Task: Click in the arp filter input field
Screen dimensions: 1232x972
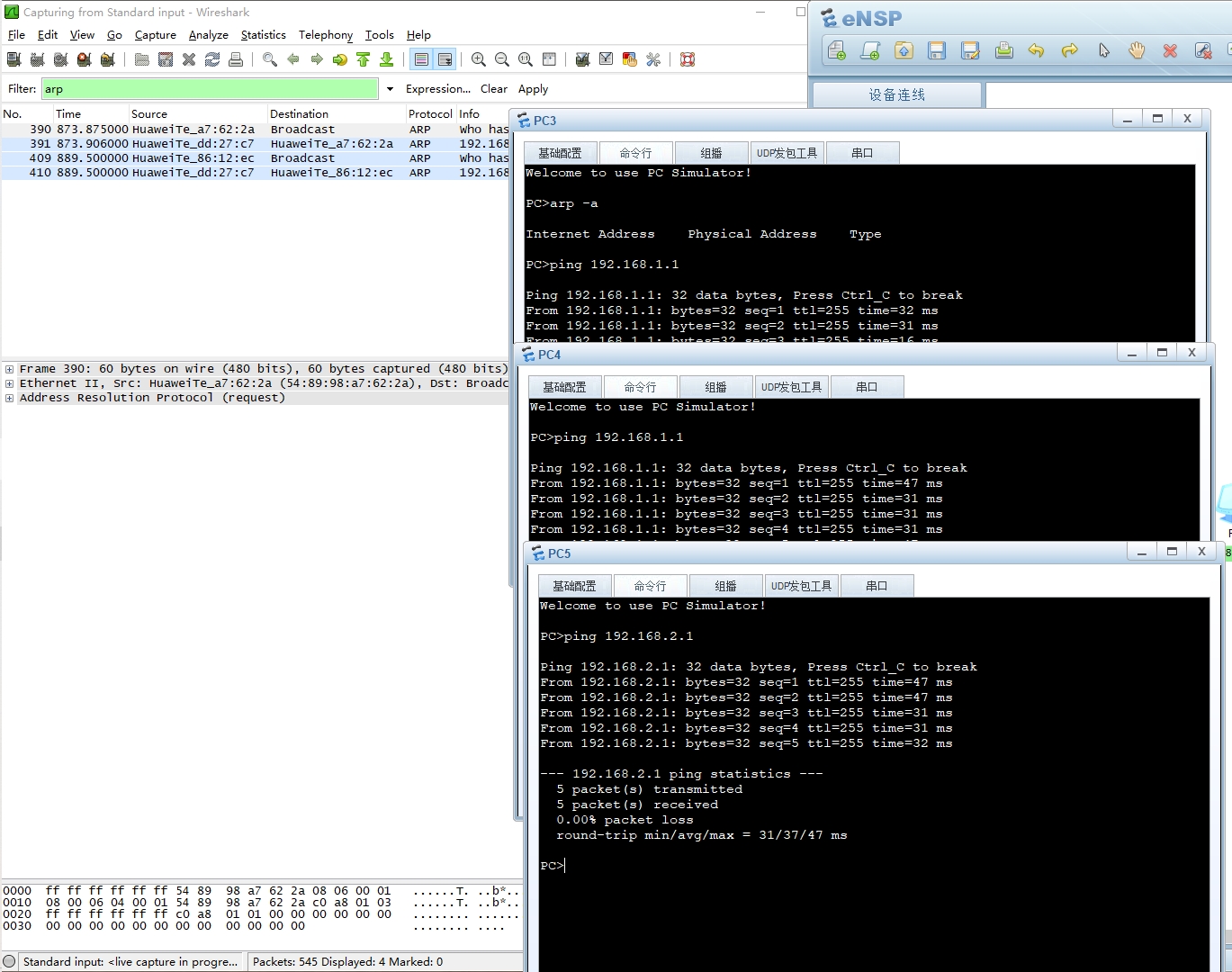Action: [x=209, y=89]
